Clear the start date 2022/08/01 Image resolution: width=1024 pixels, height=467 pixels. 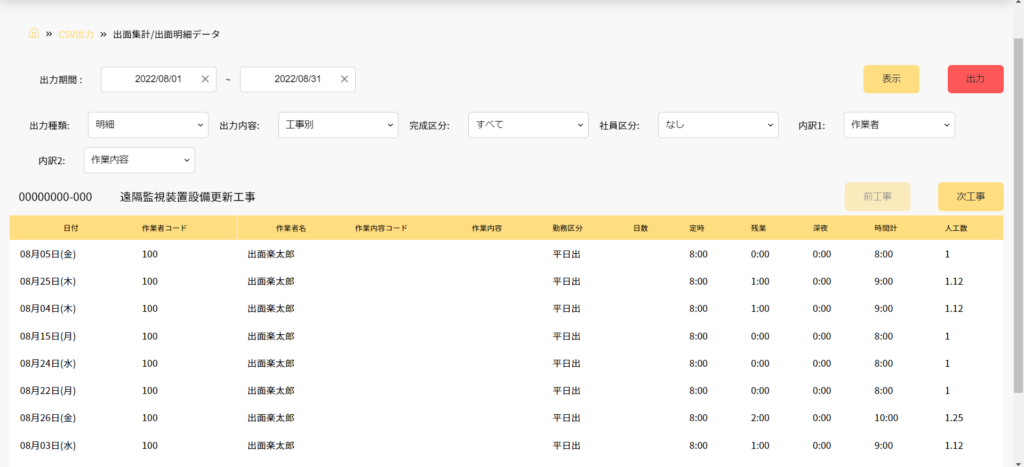click(x=204, y=79)
